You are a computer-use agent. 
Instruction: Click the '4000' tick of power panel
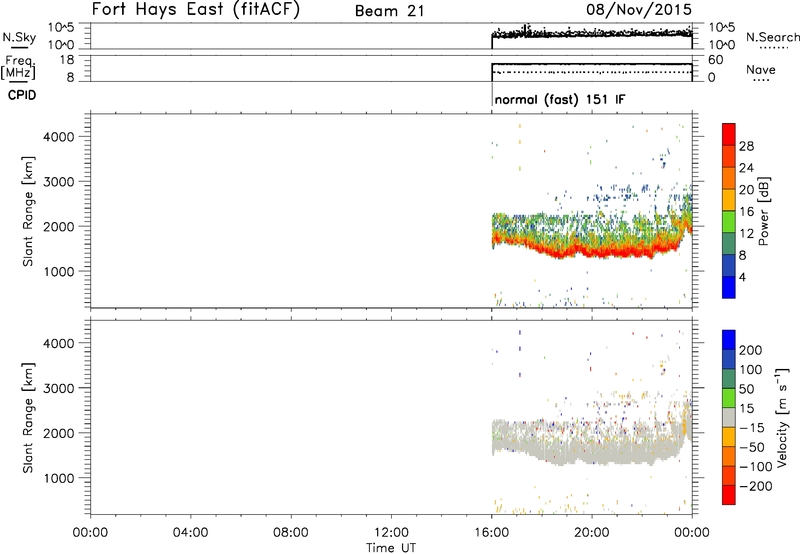59,137
